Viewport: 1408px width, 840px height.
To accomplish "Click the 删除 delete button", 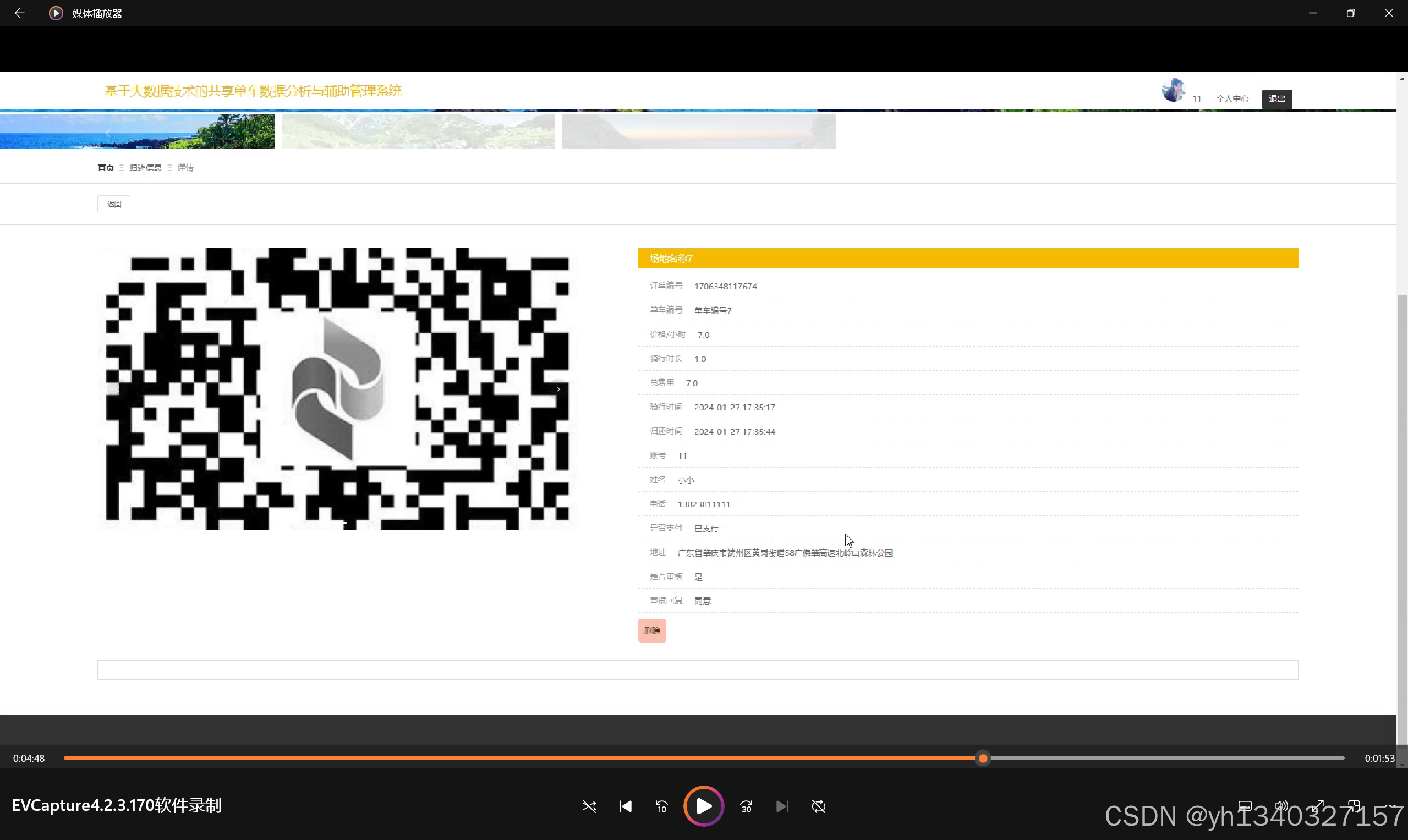I will click(x=652, y=630).
